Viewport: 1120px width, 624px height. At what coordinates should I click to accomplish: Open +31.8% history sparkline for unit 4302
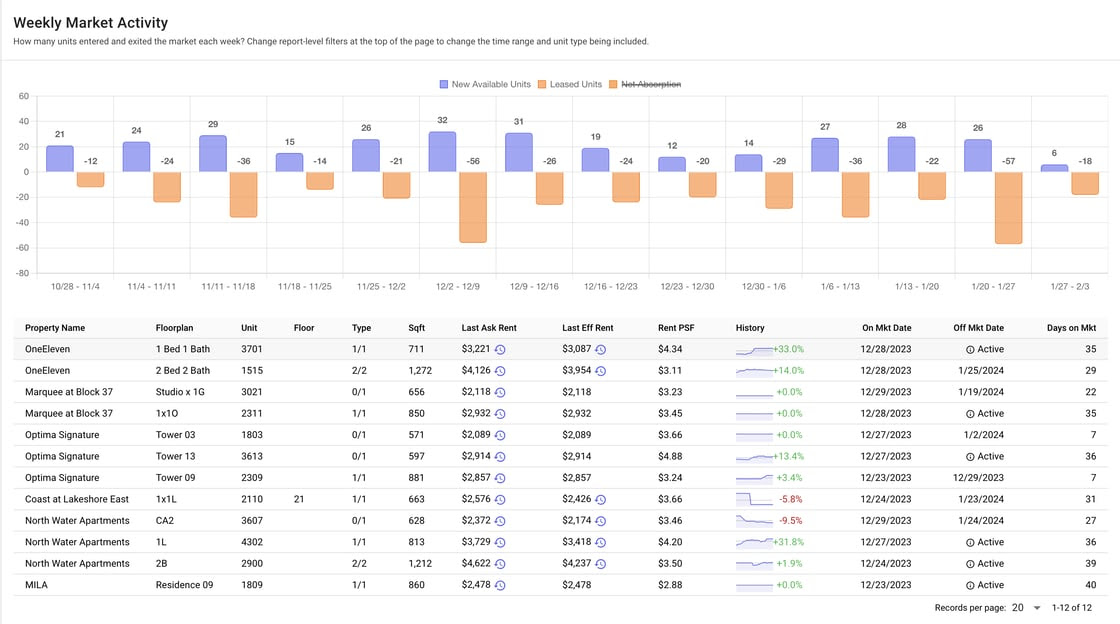click(x=754, y=543)
